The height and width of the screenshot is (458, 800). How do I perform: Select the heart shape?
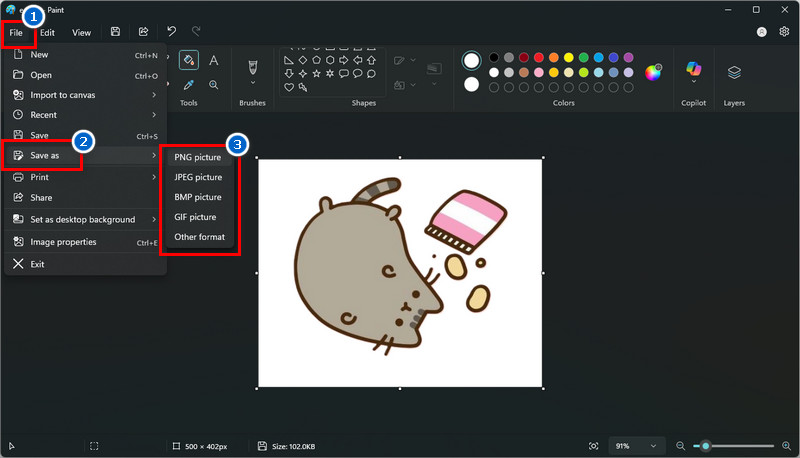pos(289,87)
